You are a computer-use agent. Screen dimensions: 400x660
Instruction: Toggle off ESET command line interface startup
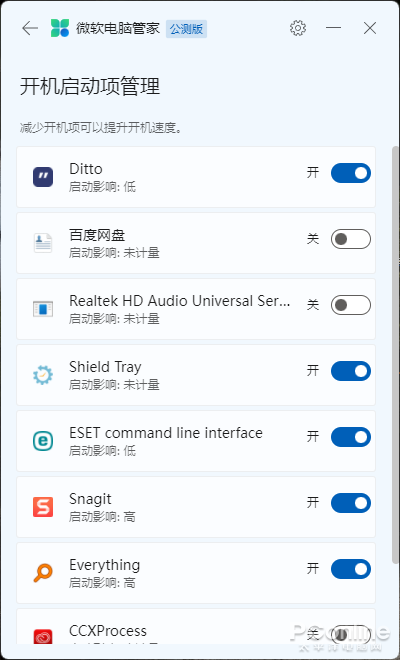(351, 437)
